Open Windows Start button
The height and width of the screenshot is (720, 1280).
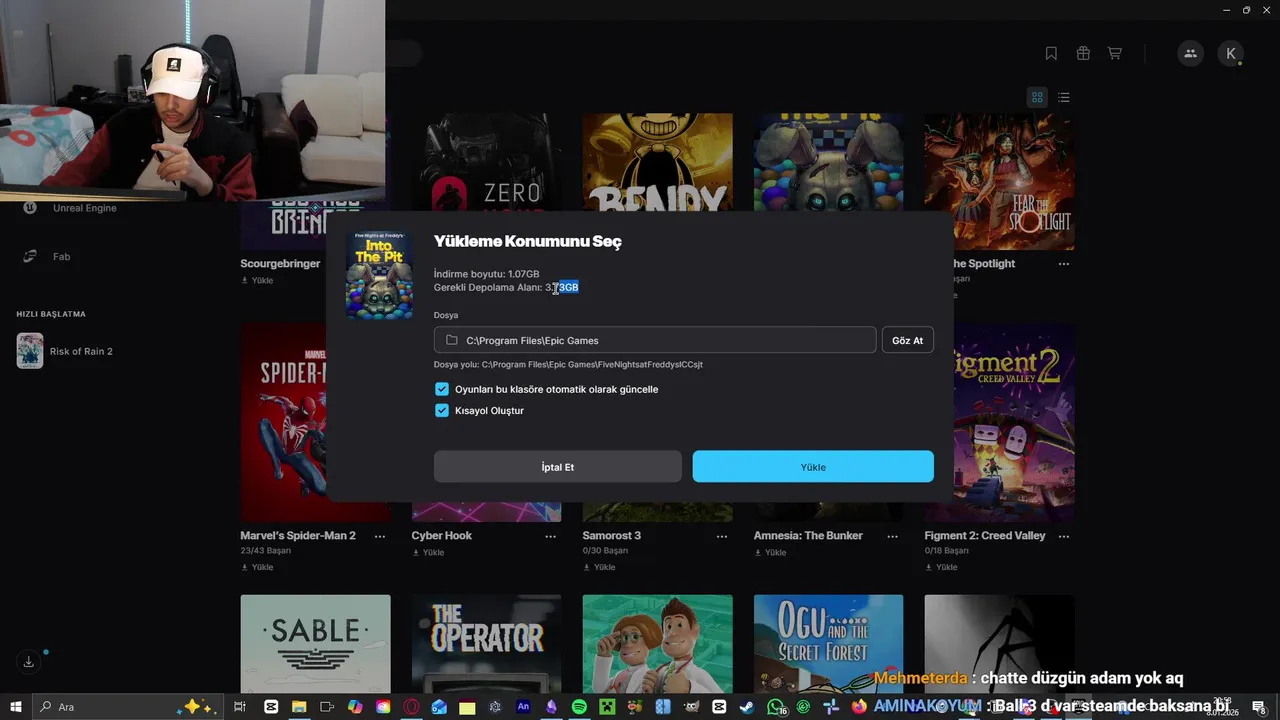point(16,706)
